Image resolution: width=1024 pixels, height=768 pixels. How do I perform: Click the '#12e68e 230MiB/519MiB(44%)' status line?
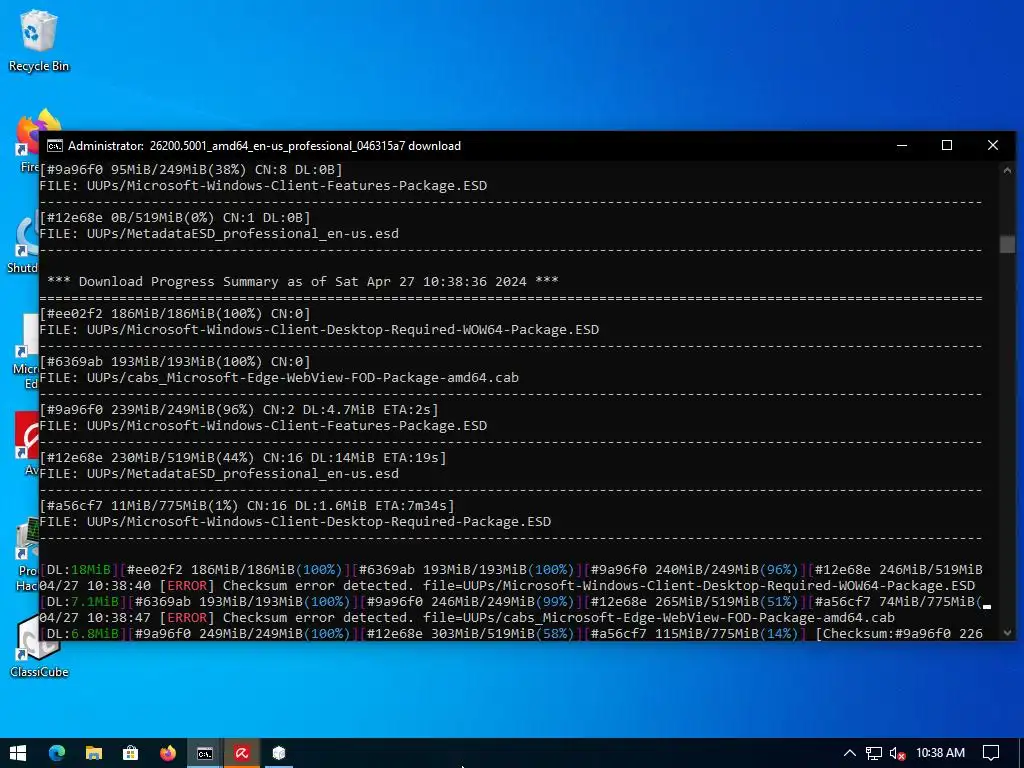point(243,458)
